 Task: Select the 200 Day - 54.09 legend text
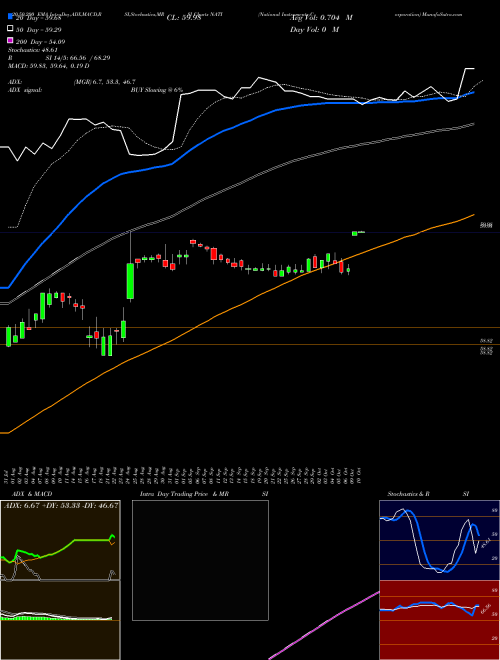(40, 42)
